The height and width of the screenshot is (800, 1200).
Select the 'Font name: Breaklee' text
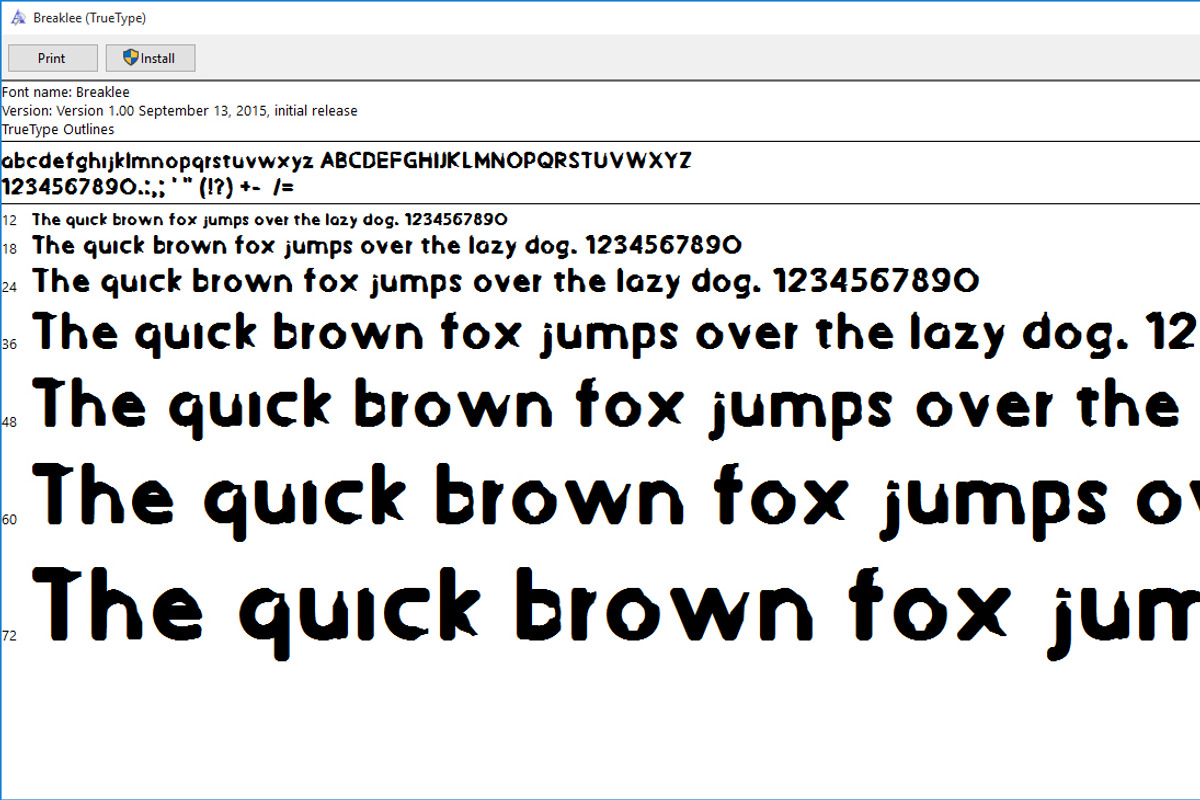coord(66,92)
